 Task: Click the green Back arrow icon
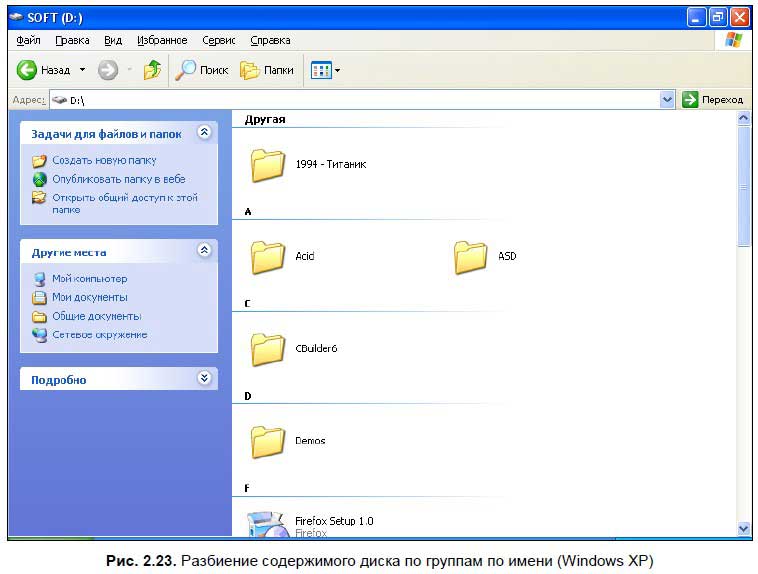coord(27,70)
